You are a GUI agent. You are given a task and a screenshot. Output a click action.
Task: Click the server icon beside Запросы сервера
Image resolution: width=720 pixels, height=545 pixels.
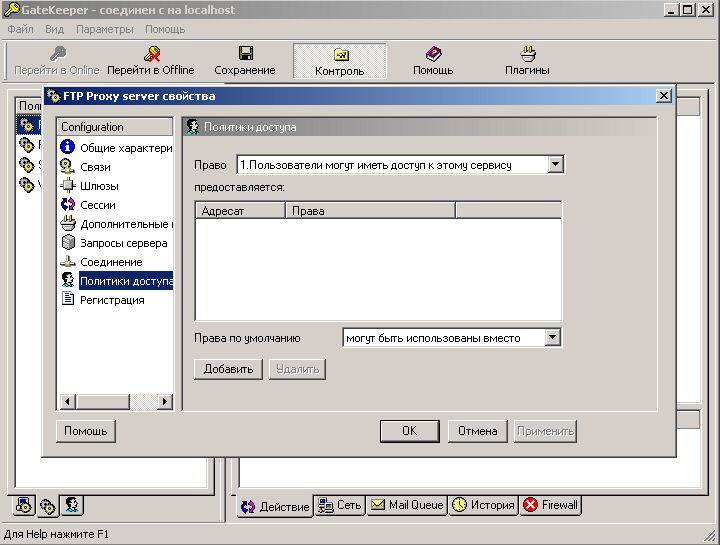click(x=68, y=242)
